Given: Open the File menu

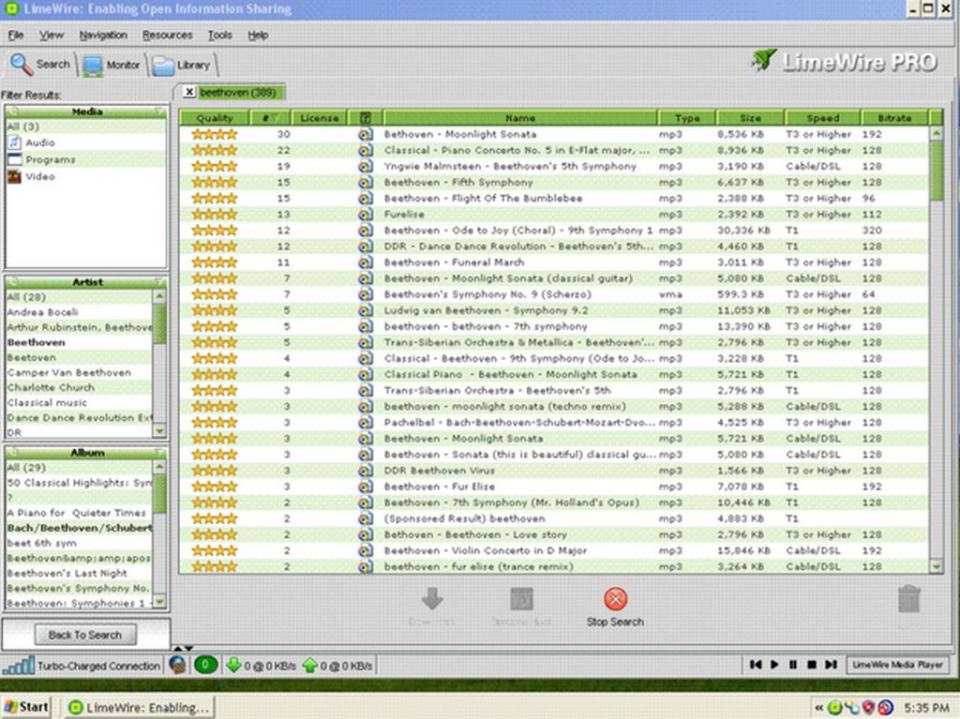Looking at the screenshot, I should point(16,35).
